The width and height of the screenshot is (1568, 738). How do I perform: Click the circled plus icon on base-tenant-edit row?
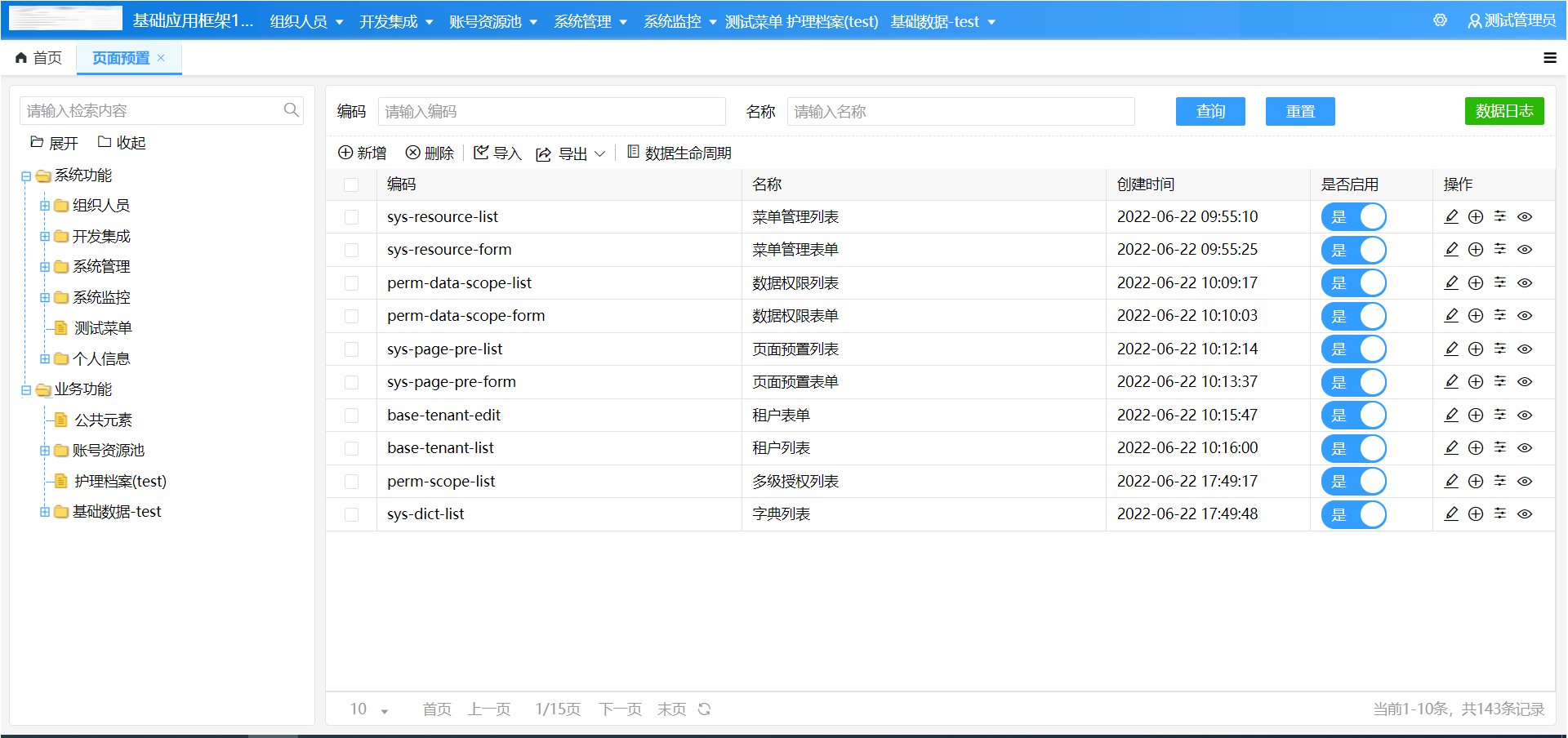[x=1476, y=415]
